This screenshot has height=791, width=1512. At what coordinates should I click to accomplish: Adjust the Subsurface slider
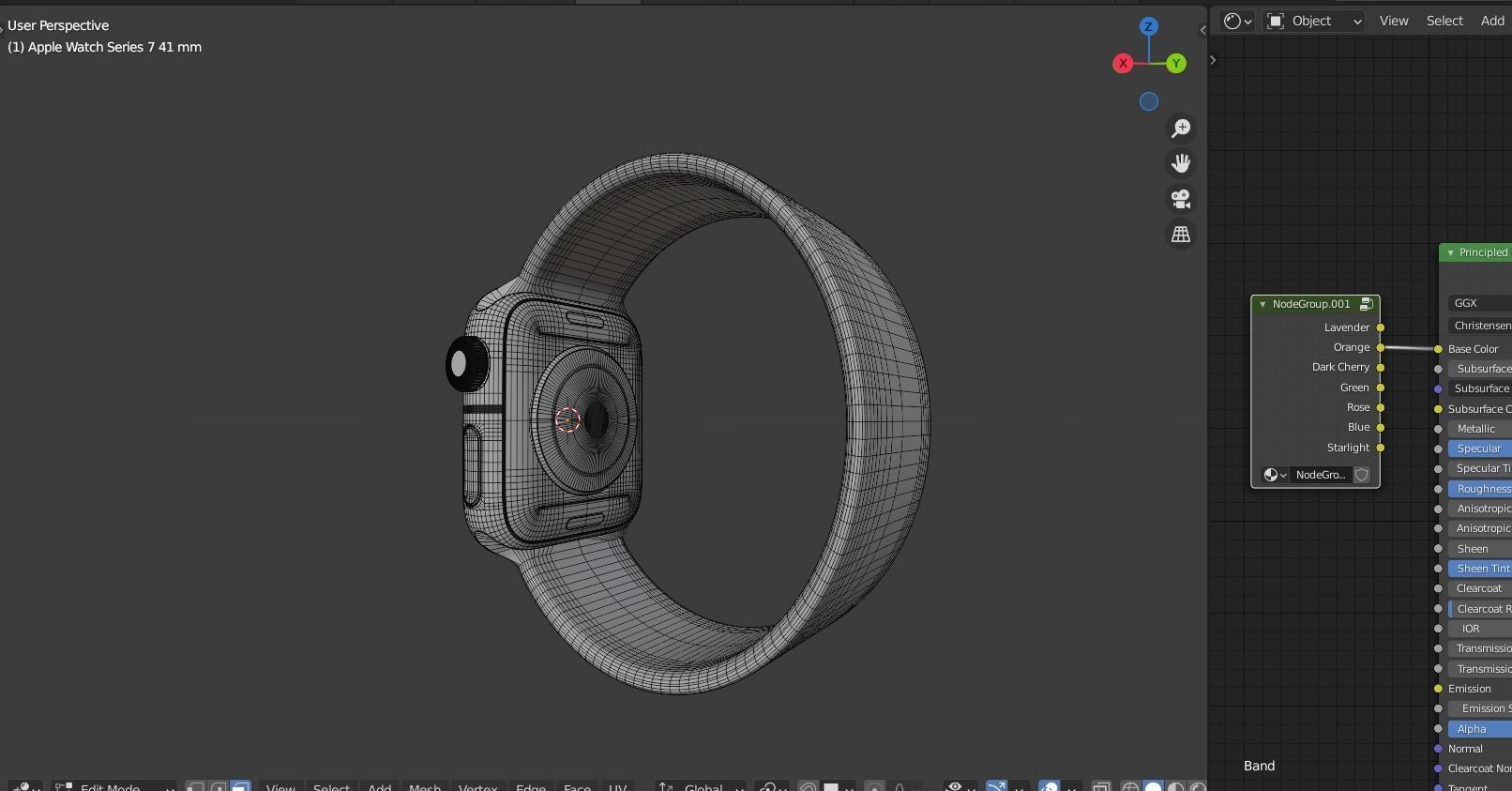(1480, 369)
